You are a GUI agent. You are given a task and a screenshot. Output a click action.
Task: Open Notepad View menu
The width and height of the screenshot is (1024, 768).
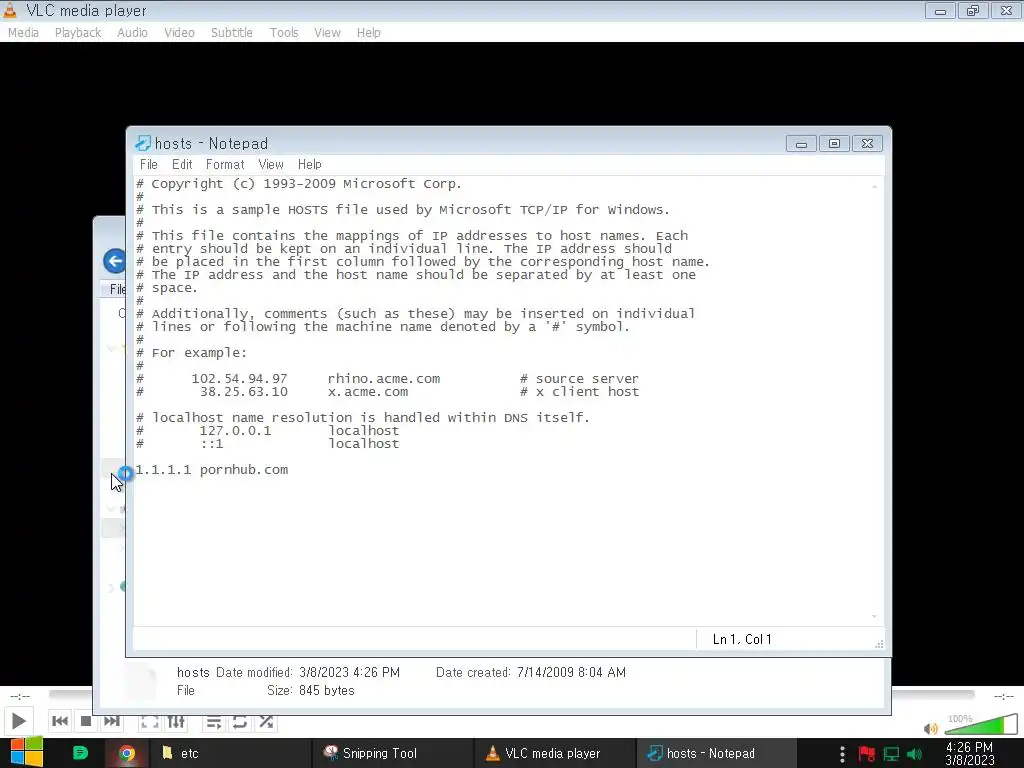pos(270,165)
